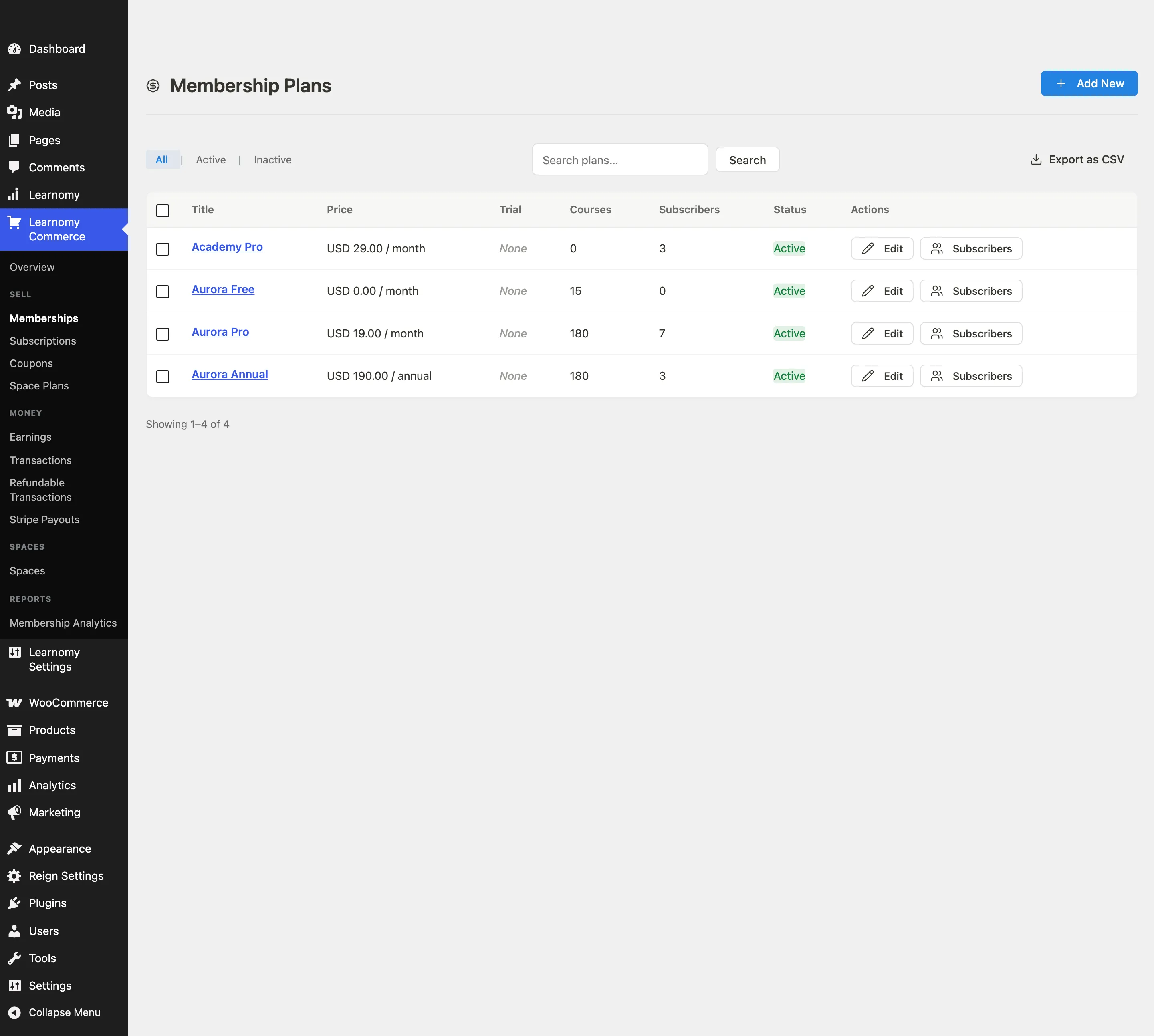Open the Dashboard icon in sidebar
The image size is (1154, 1036).
[14, 49]
